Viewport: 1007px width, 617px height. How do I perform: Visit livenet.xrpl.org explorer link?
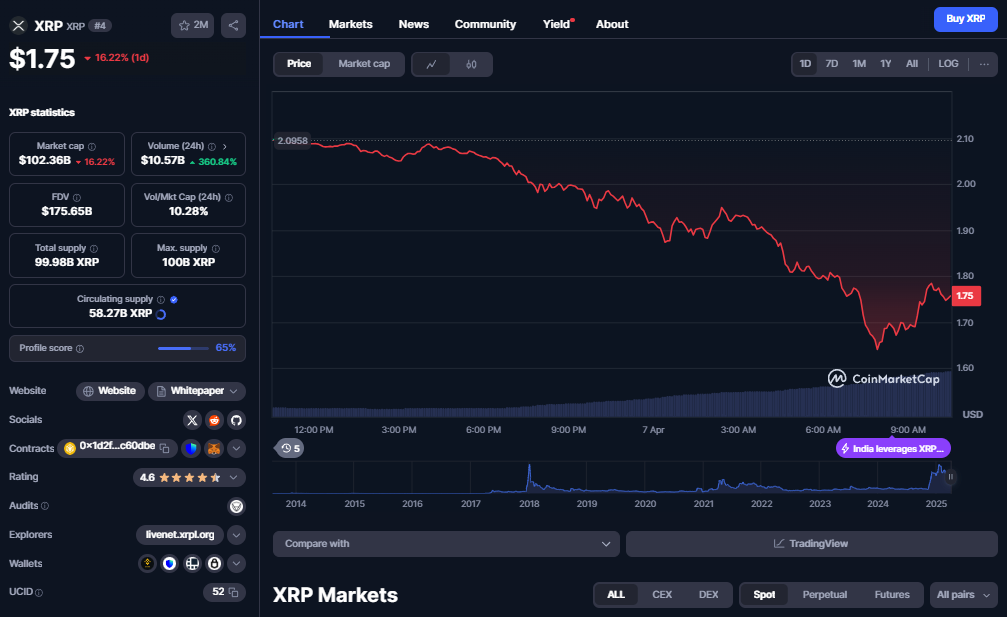click(179, 534)
